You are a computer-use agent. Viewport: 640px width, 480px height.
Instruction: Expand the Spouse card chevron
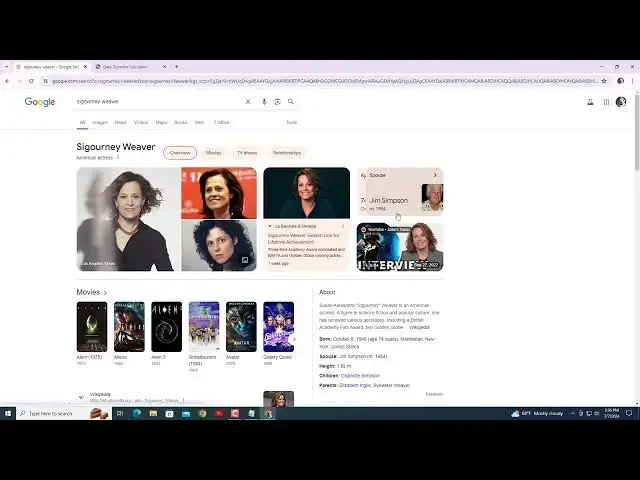435,175
